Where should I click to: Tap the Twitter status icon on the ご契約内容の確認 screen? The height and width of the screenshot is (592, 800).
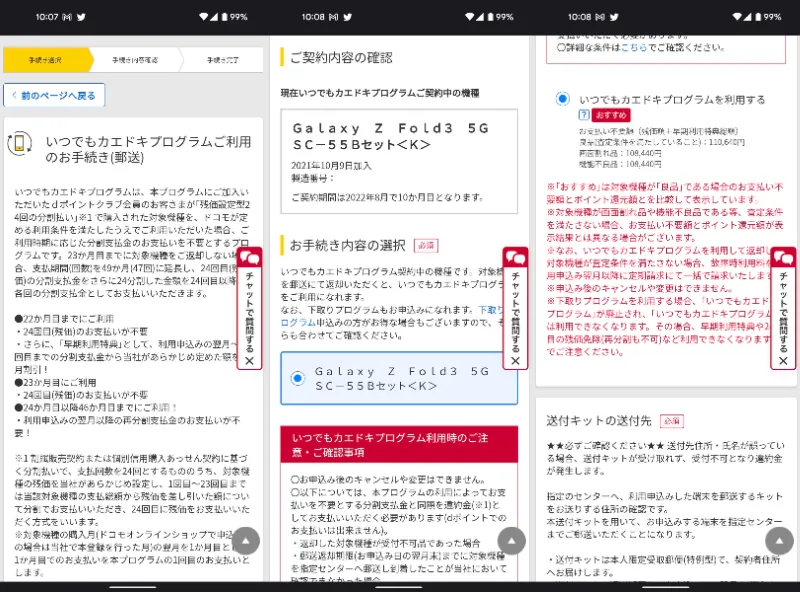click(x=347, y=17)
